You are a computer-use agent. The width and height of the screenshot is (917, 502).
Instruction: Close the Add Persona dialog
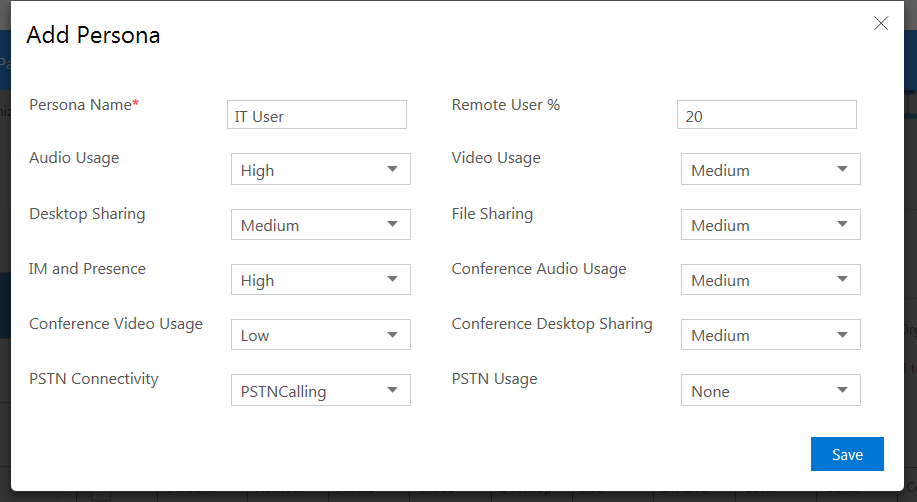tap(880, 24)
